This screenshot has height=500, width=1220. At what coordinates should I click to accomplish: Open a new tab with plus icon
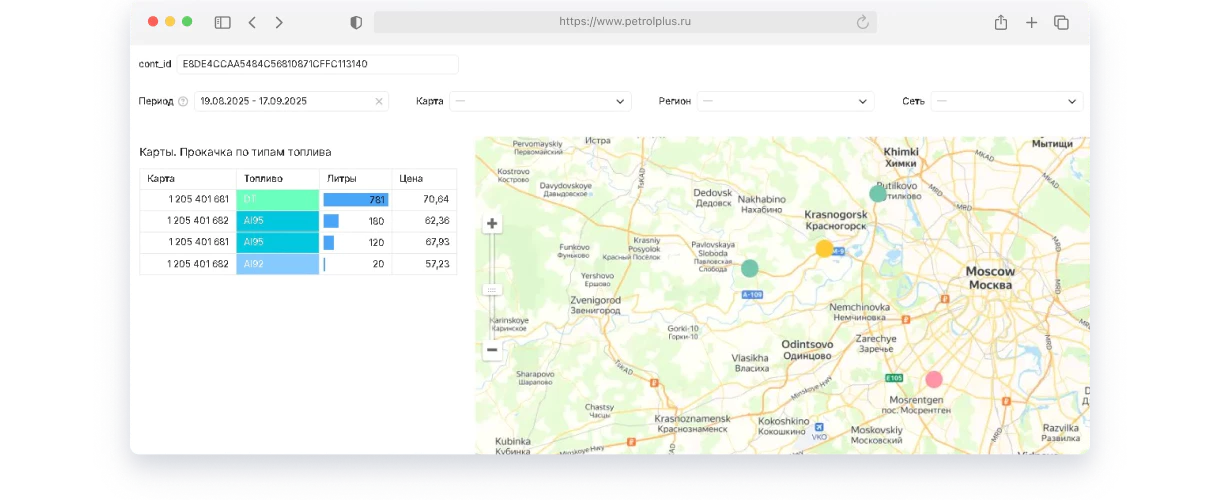coord(1032,22)
